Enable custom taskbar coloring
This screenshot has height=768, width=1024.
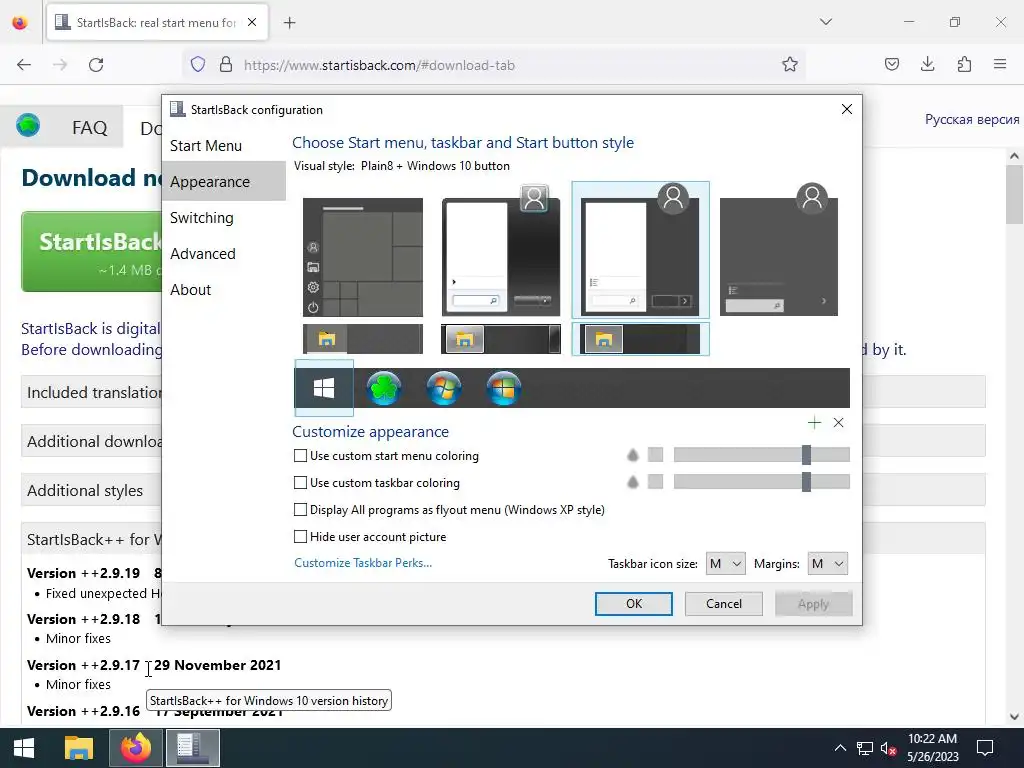tap(300, 483)
